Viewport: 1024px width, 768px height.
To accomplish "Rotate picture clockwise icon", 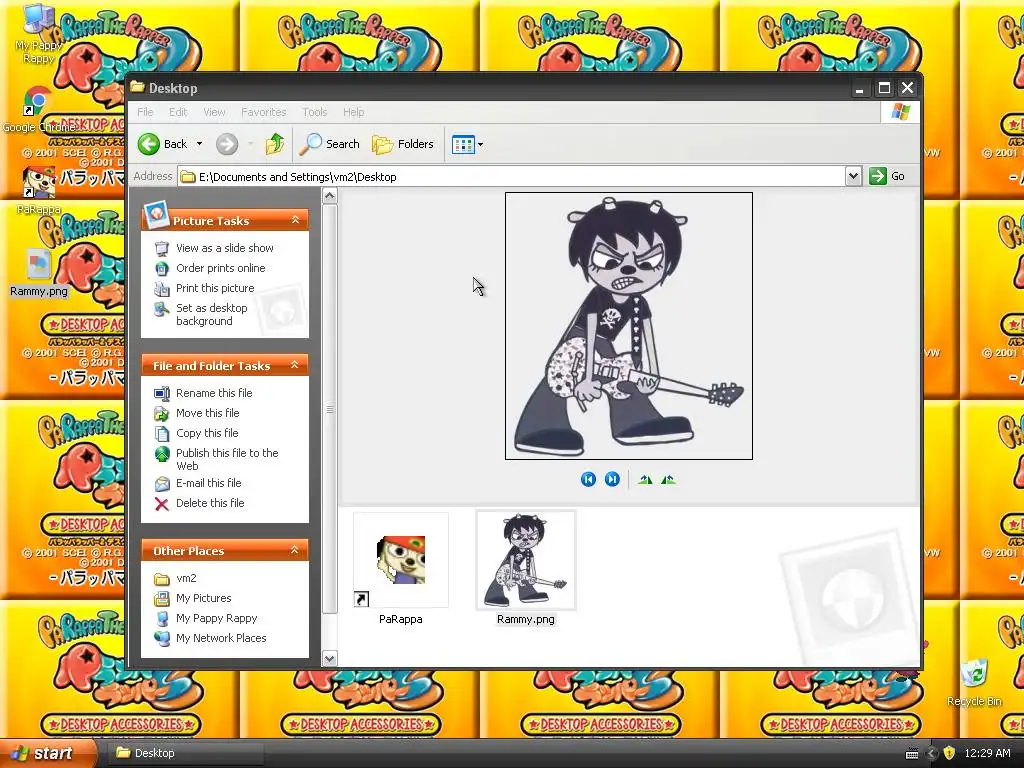I will [645, 479].
